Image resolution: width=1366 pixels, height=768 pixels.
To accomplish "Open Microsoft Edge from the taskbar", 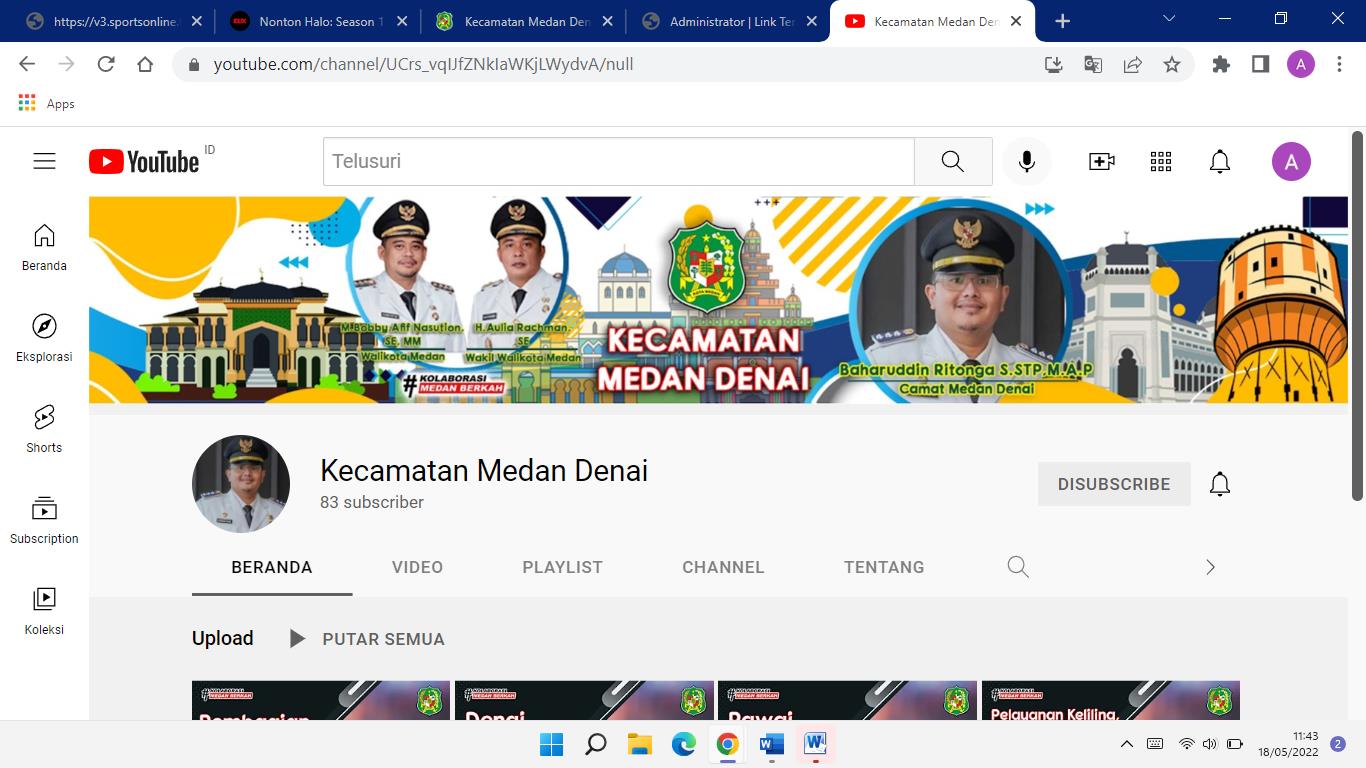I will [684, 744].
